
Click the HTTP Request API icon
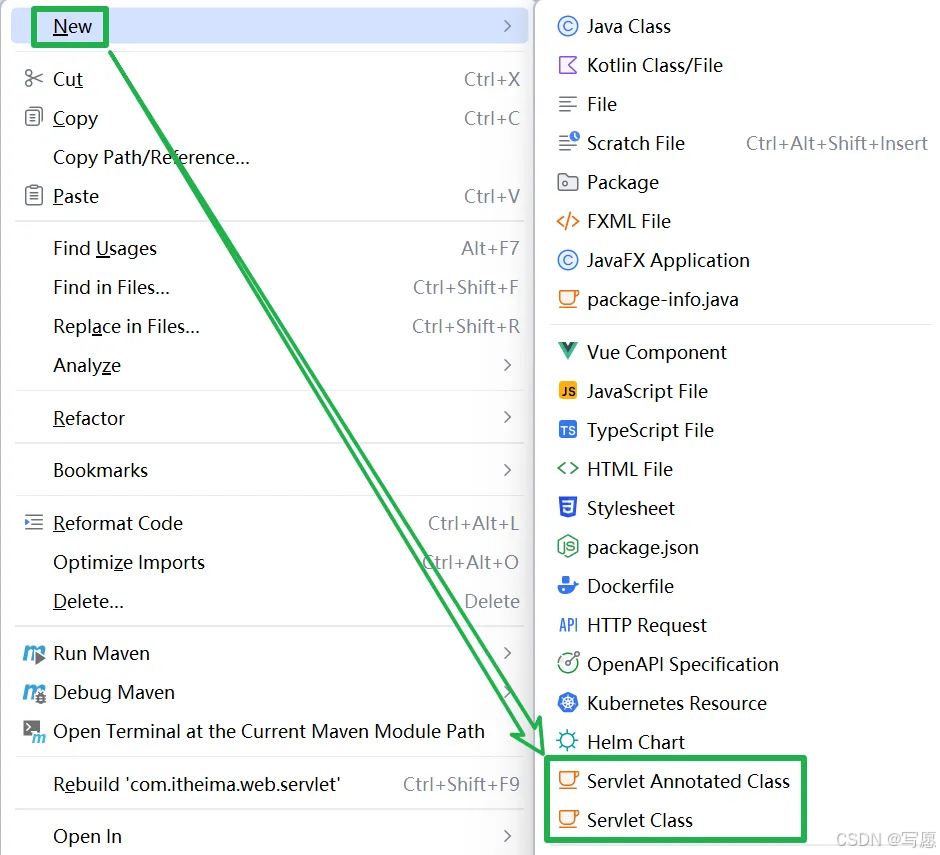(568, 625)
